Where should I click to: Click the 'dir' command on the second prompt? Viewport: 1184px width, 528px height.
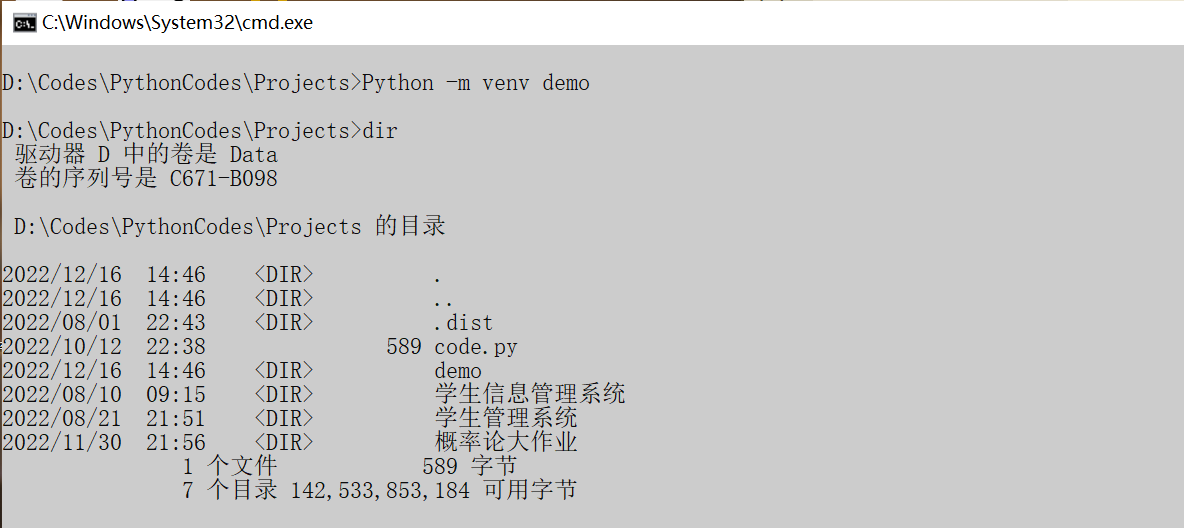[x=380, y=131]
